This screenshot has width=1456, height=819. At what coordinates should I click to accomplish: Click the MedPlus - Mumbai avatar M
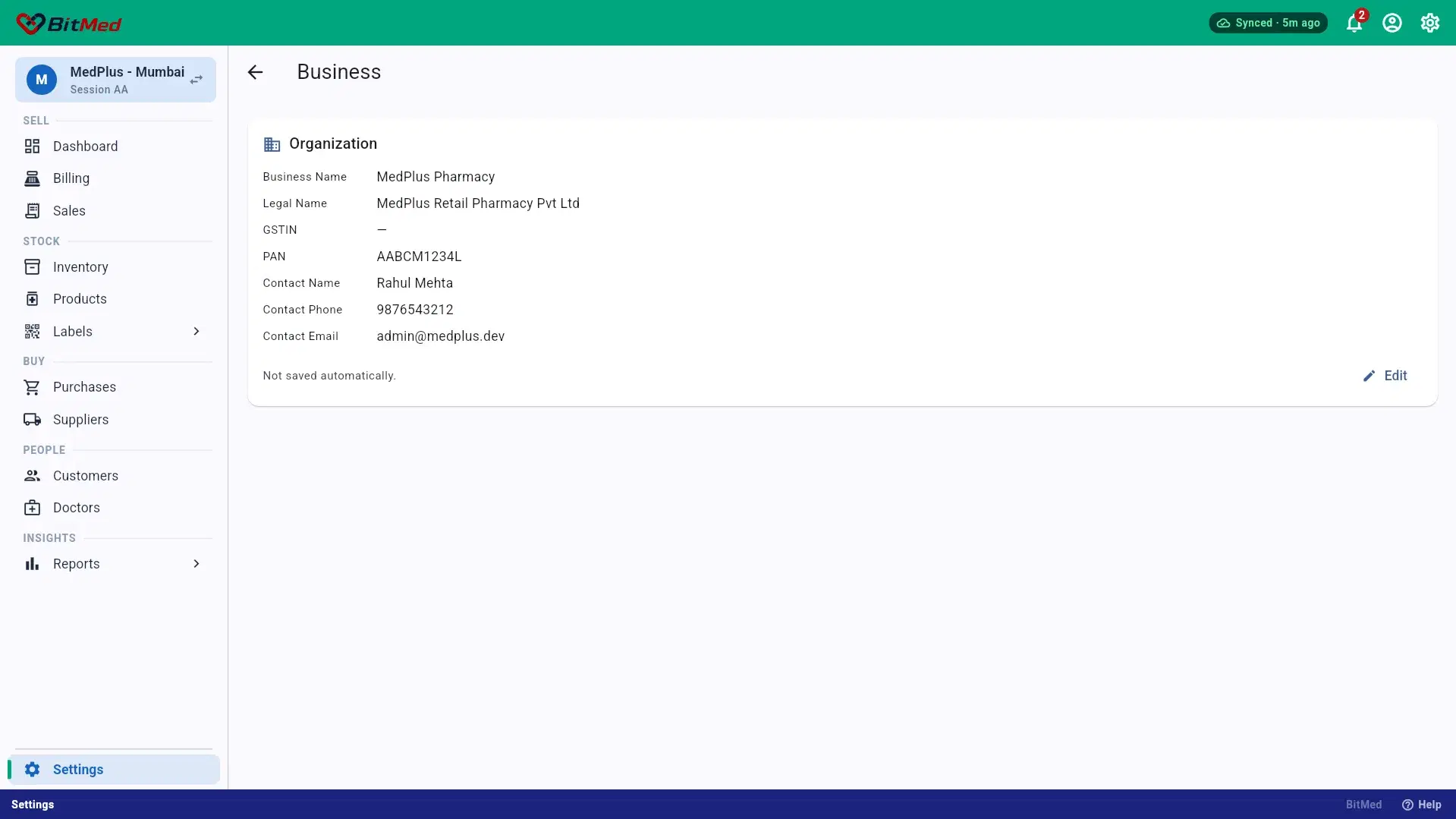click(x=42, y=80)
